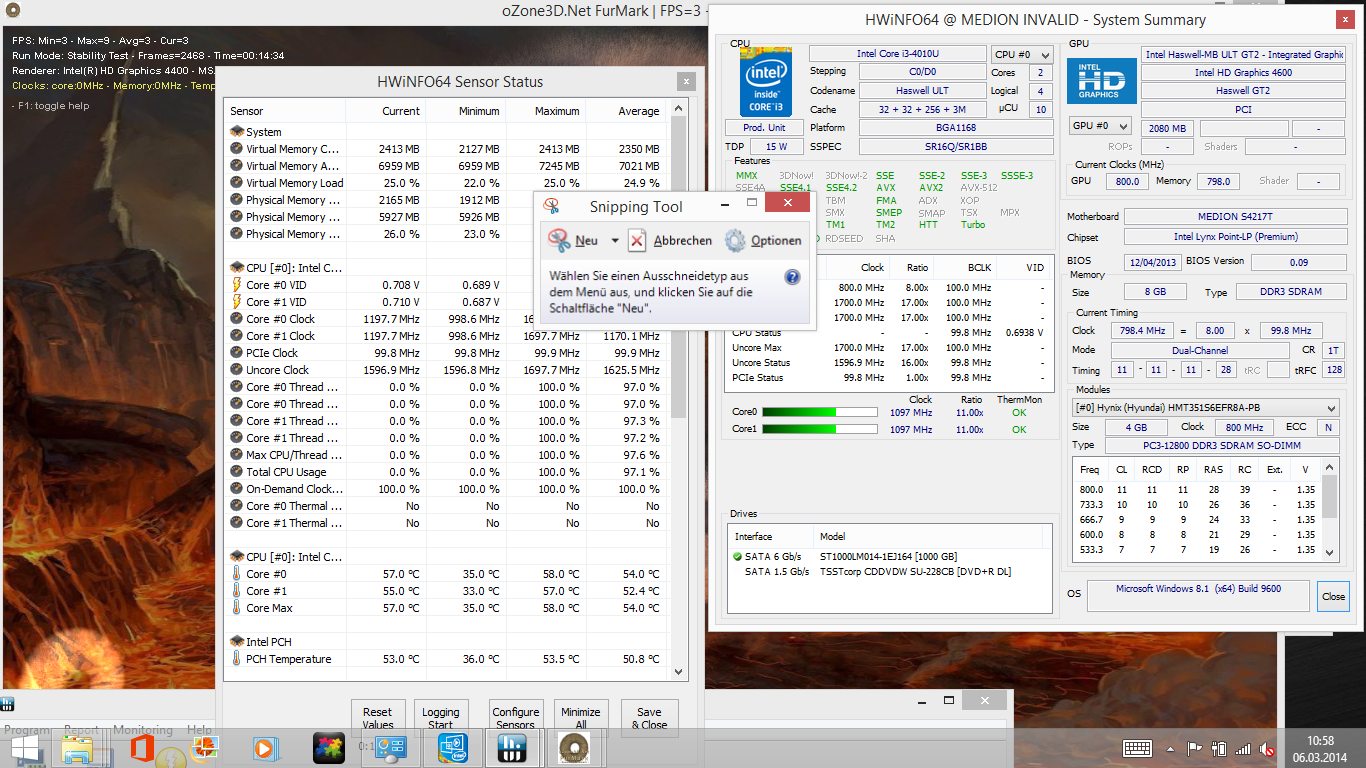Screen dimensions: 1366x768
Task: Select the Core #0 Clock sensor row
Action: click(445, 319)
